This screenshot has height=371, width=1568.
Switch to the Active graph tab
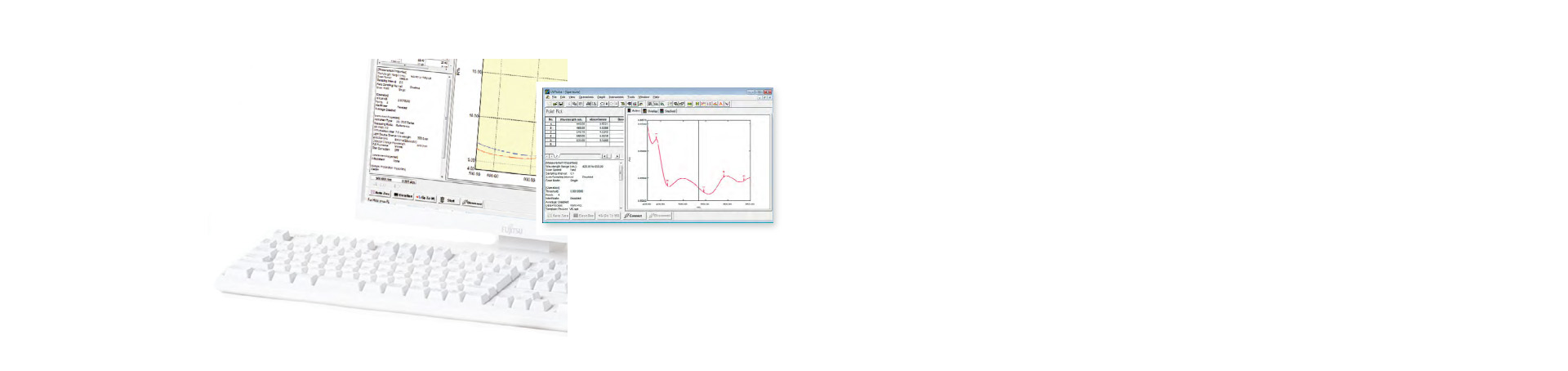635,111
